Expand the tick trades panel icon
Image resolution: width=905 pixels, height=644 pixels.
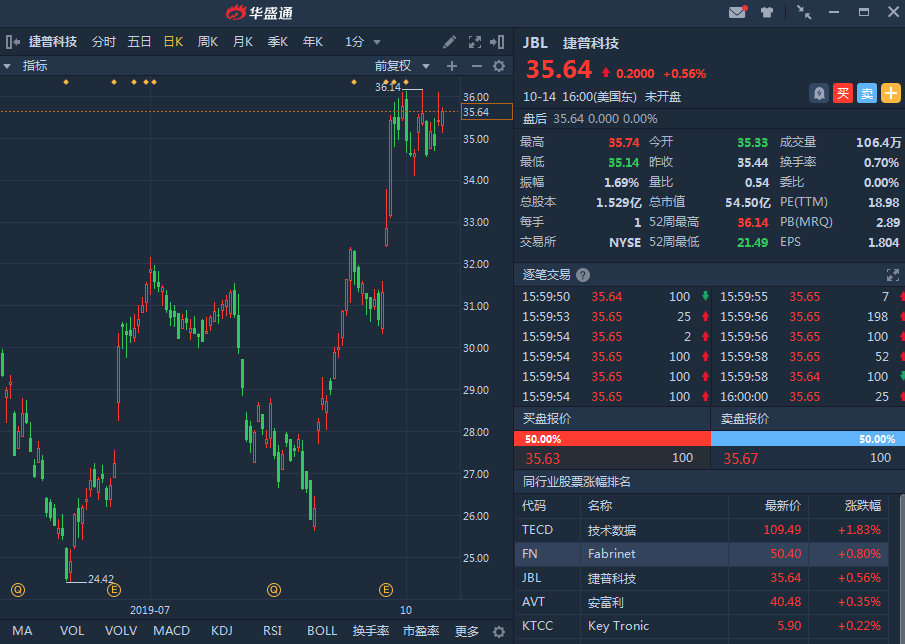(892, 275)
